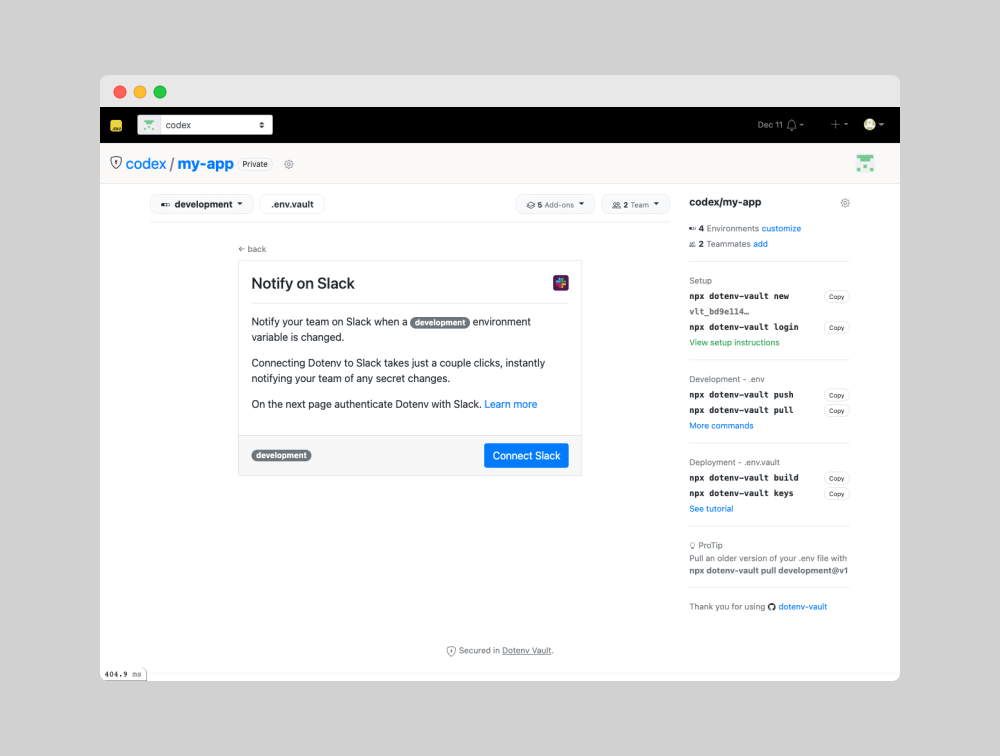Click the green organization avatar icon
Image resolution: width=1000 pixels, height=756 pixels.
point(865,163)
